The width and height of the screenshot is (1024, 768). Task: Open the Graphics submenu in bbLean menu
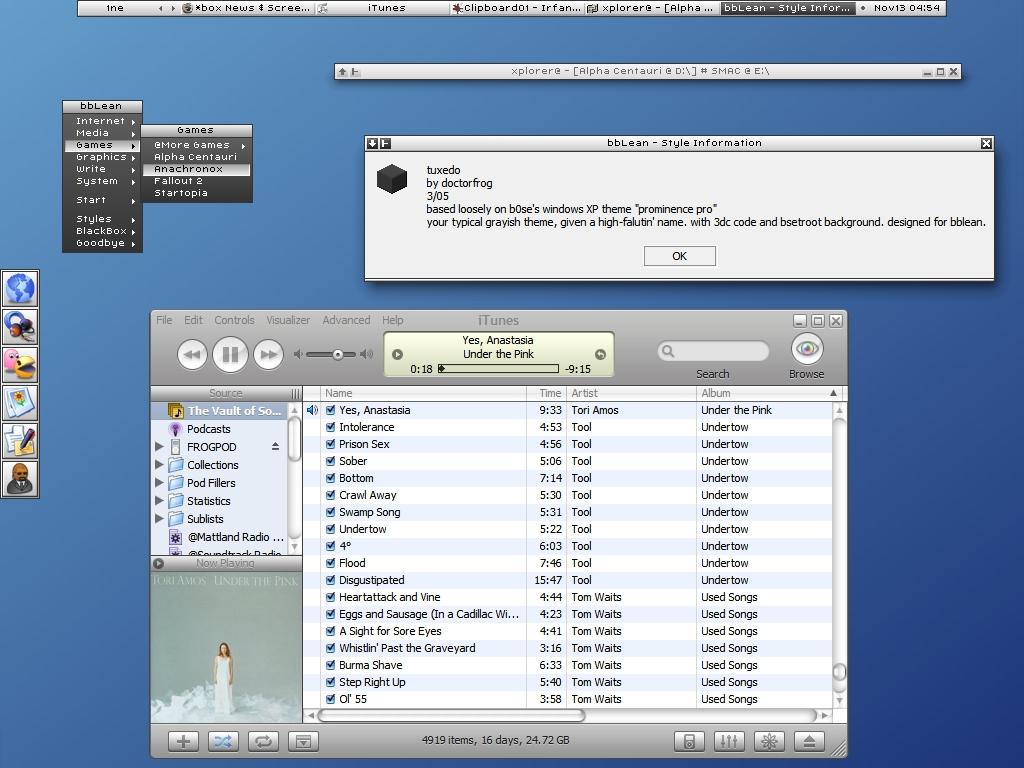(103, 157)
